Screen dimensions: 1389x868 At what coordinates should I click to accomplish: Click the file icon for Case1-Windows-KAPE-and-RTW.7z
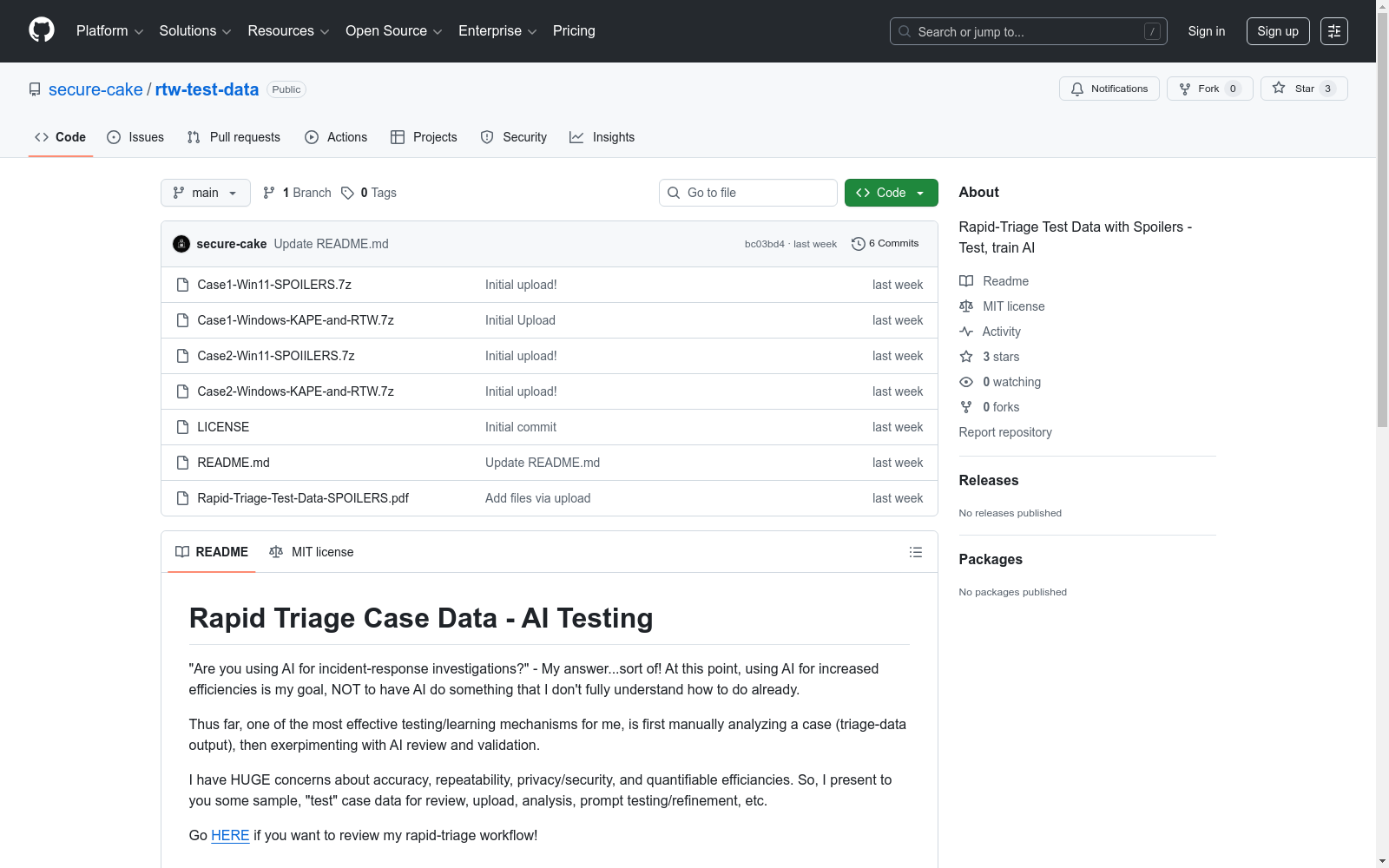182,320
